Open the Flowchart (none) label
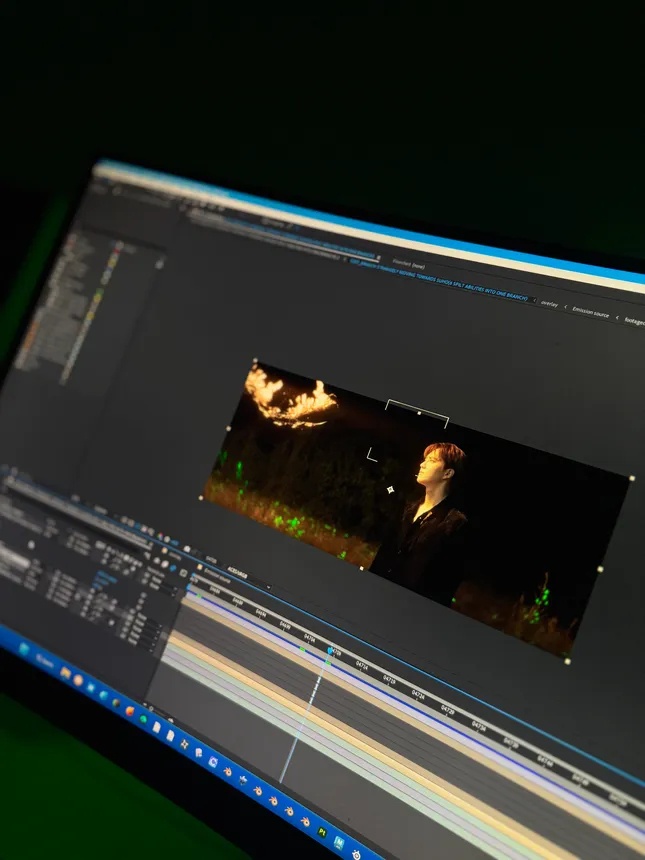645x860 pixels. pyautogui.click(x=409, y=265)
